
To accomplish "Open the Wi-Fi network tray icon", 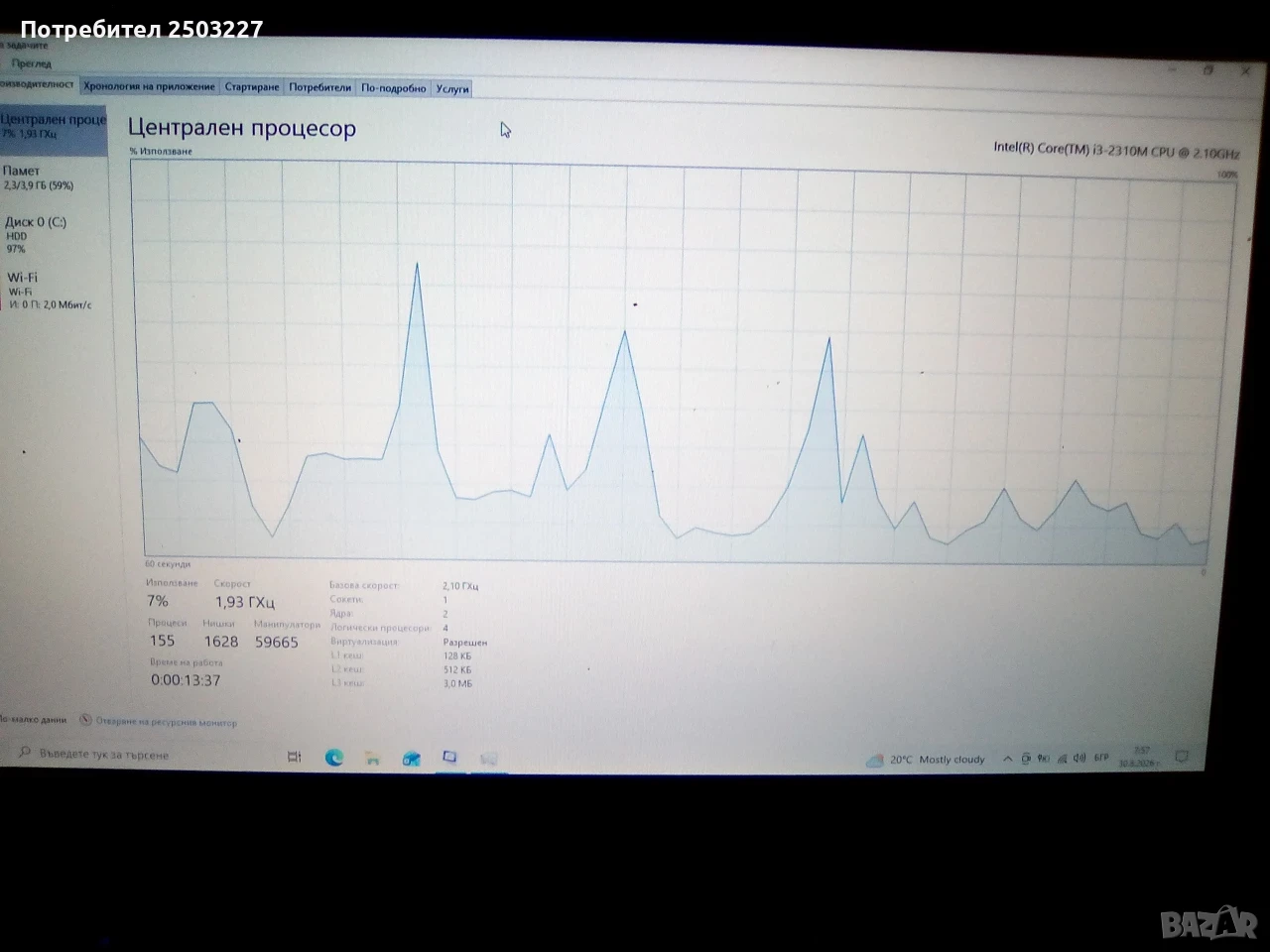I will click(1061, 759).
